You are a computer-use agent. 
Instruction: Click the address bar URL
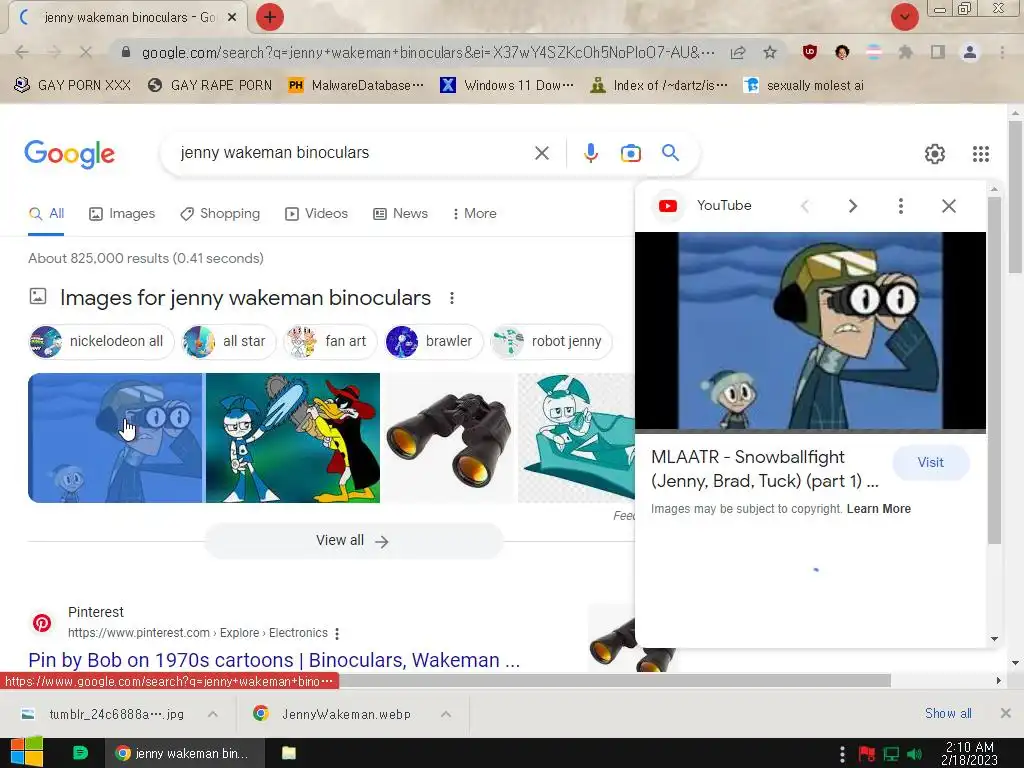pos(428,52)
